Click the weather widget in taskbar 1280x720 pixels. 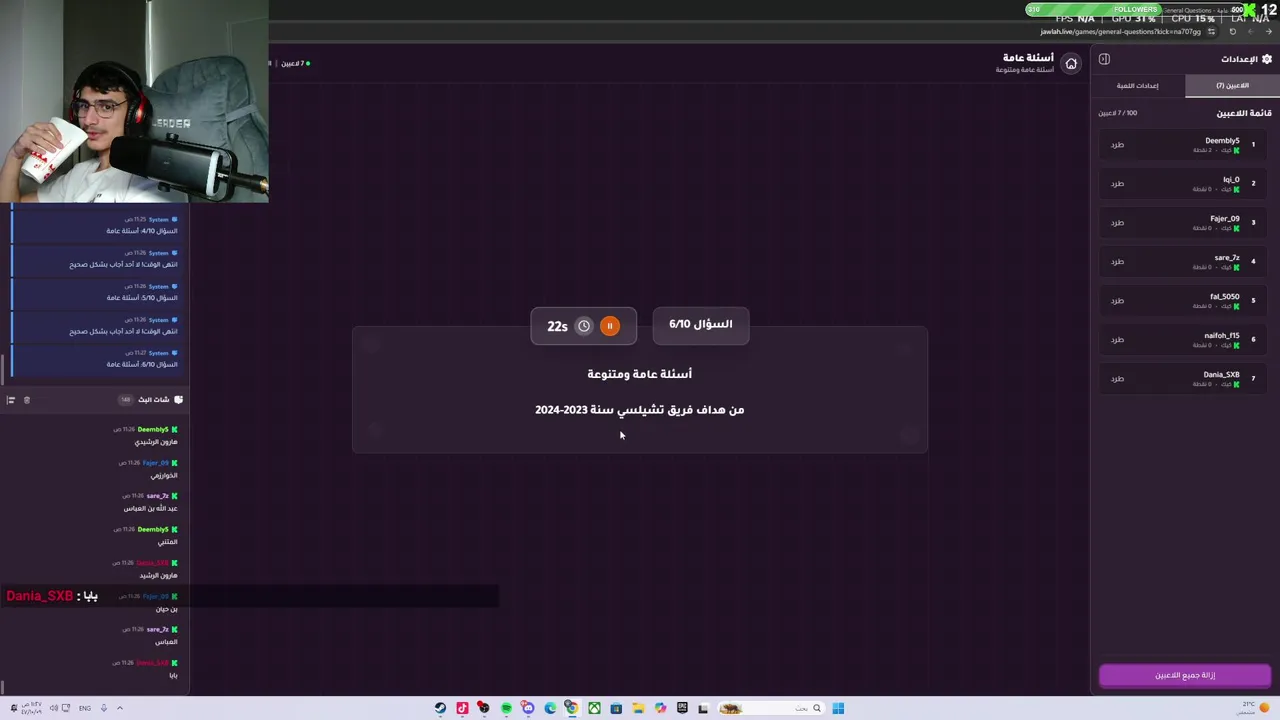tap(1254, 708)
